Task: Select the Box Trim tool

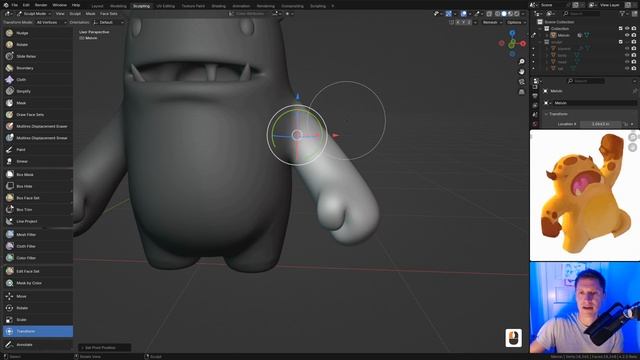Action: [38, 209]
